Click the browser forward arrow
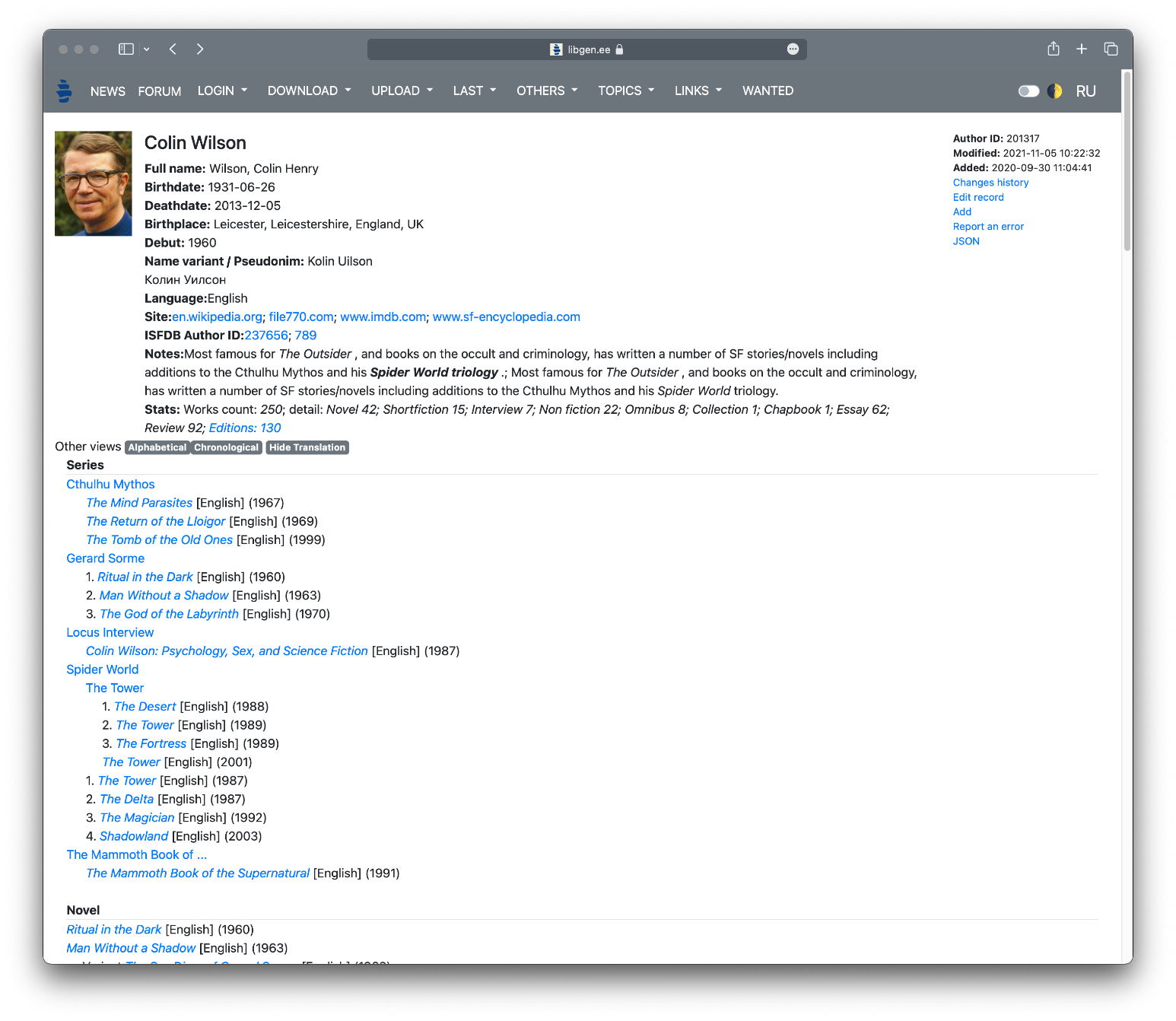Image resolution: width=1176 pixels, height=1021 pixels. 200,49
